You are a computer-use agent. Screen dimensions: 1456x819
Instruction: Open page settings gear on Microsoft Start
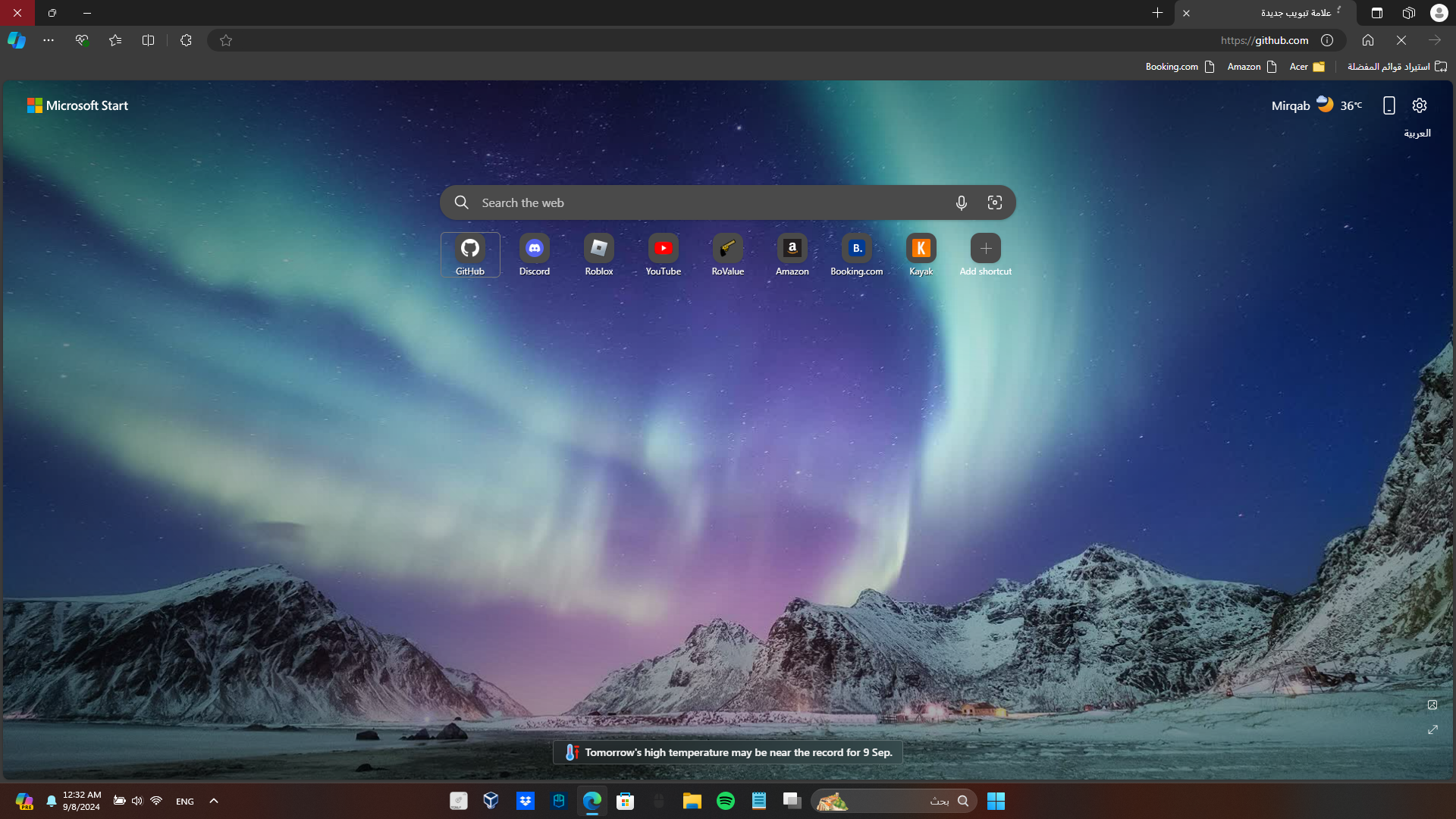click(x=1419, y=105)
